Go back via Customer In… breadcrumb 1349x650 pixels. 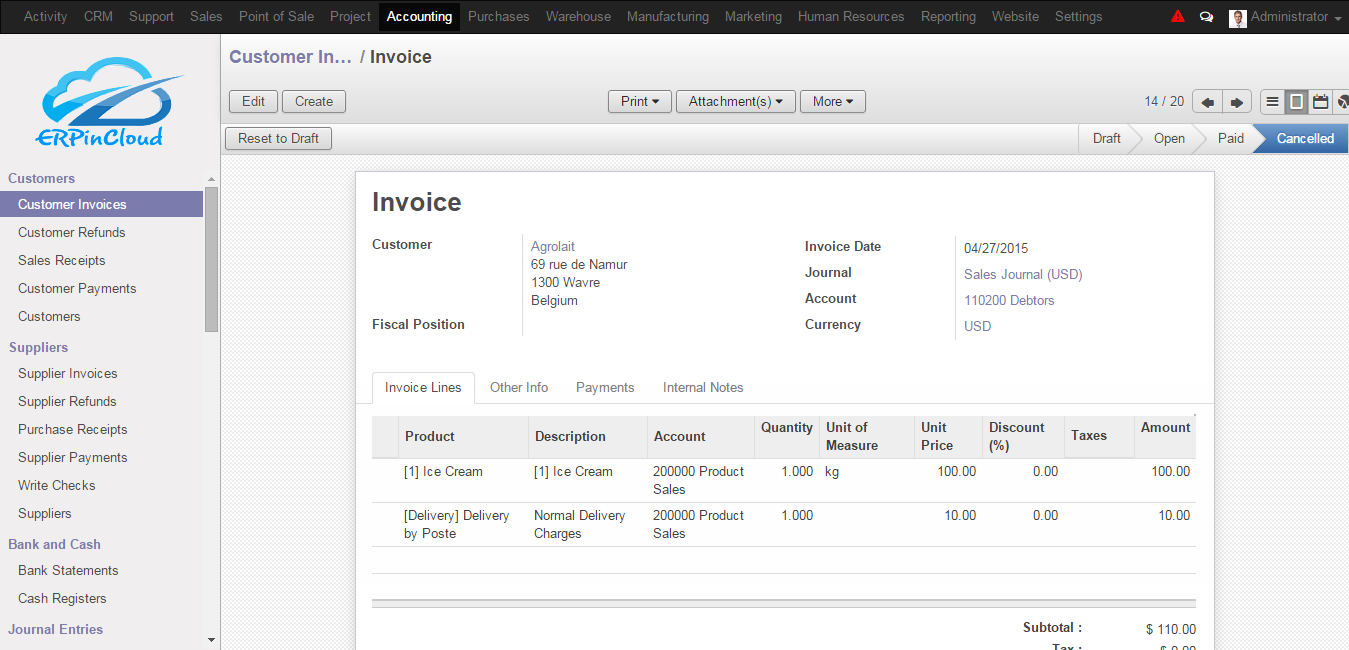(x=290, y=57)
